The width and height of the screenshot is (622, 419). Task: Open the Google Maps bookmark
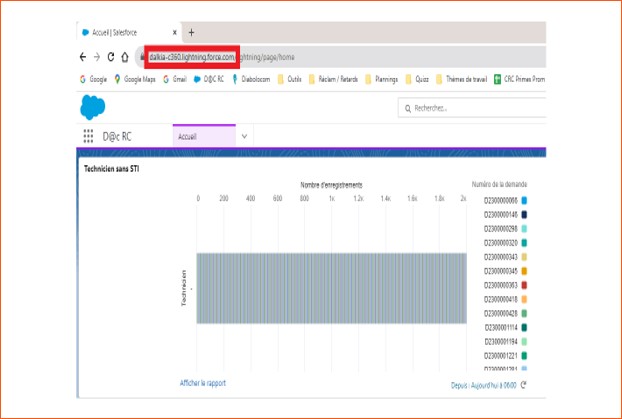[135, 79]
